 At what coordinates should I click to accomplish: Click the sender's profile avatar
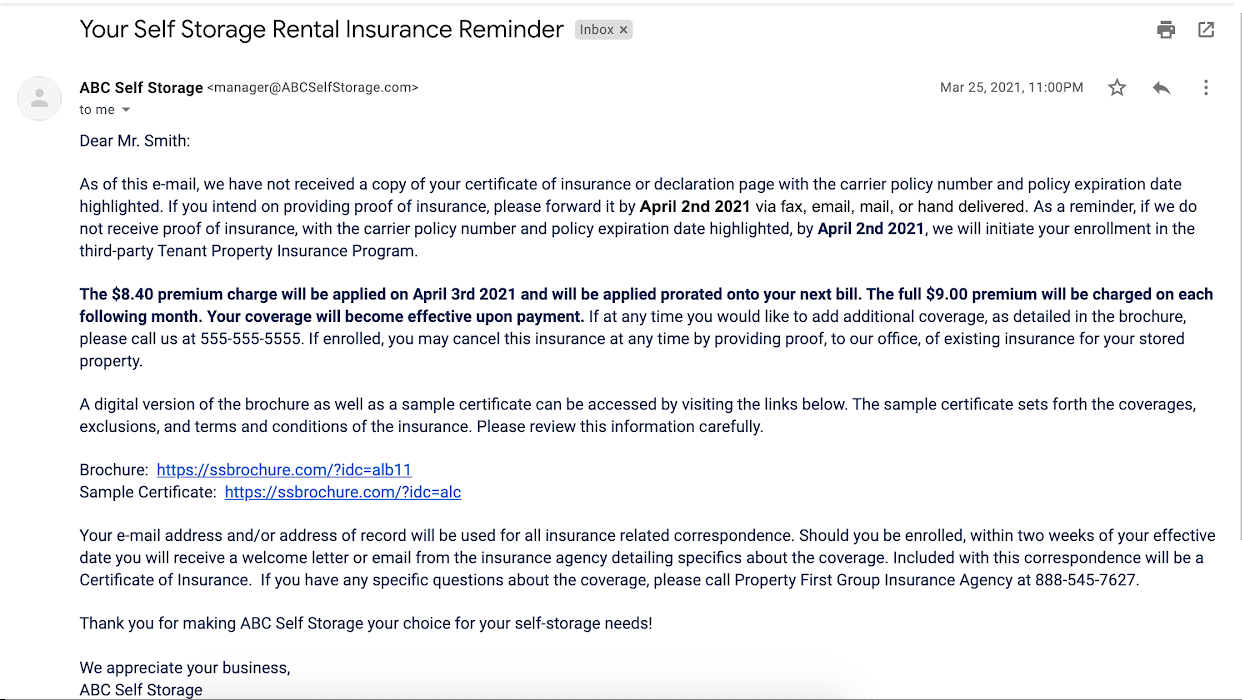coord(40,98)
